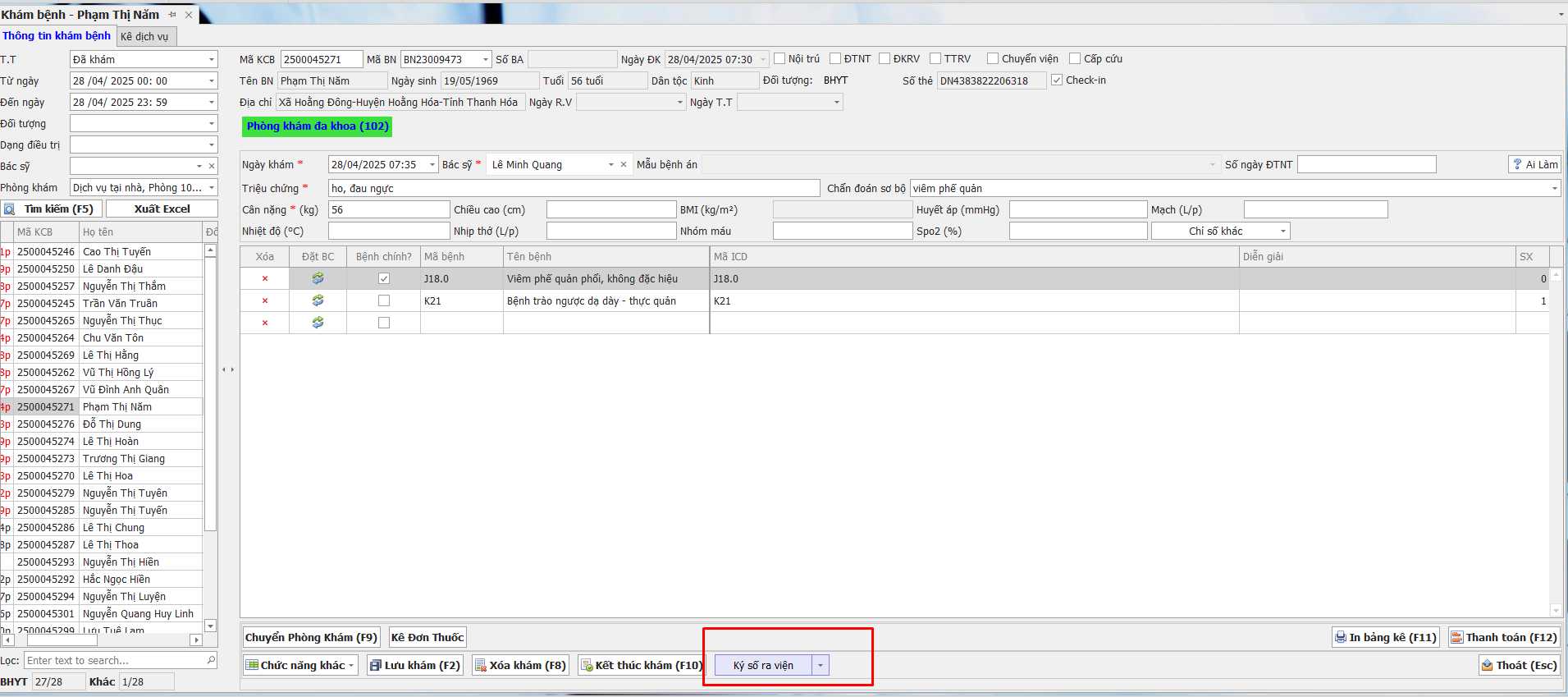
Task: Open the Ký số ra viện dropdown arrow
Action: pyautogui.click(x=821, y=666)
